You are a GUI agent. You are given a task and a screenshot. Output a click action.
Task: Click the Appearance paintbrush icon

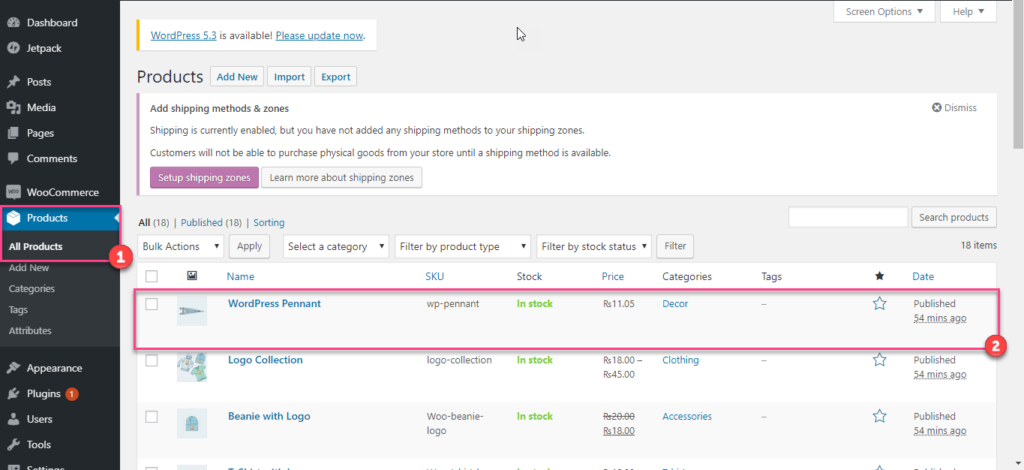13,368
